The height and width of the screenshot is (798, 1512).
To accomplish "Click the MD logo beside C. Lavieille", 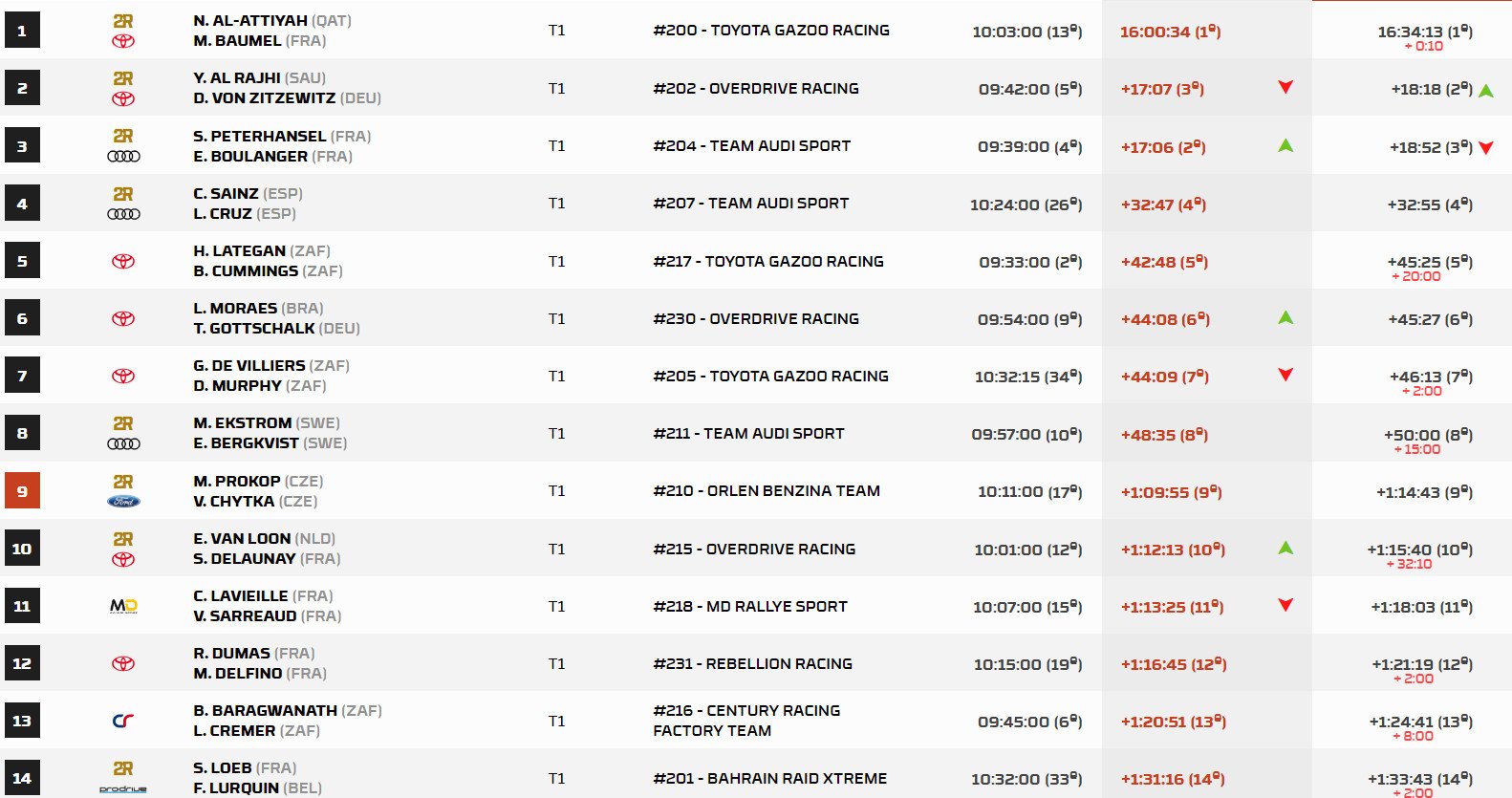I will (123, 606).
